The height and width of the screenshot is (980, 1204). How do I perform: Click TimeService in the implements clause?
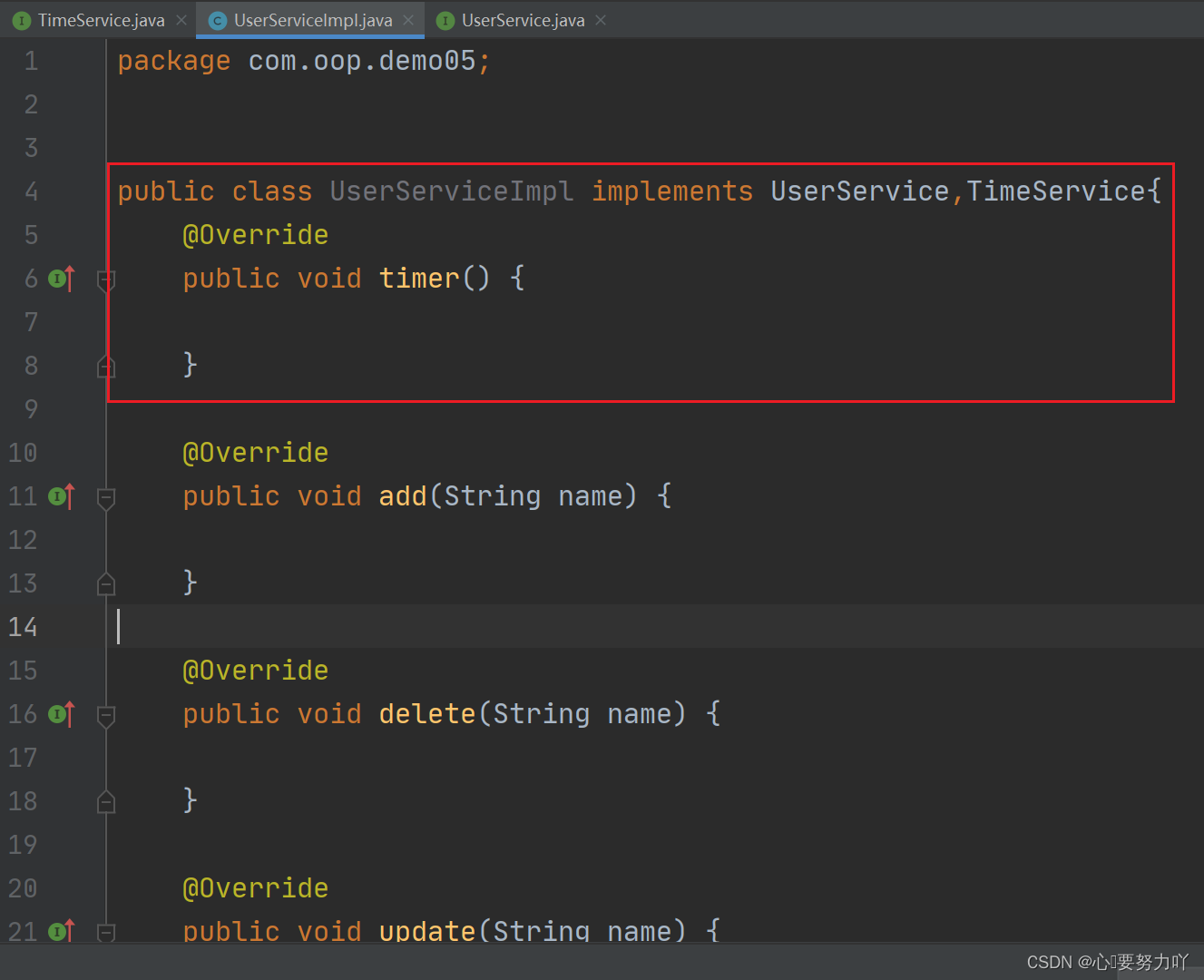tap(1056, 191)
